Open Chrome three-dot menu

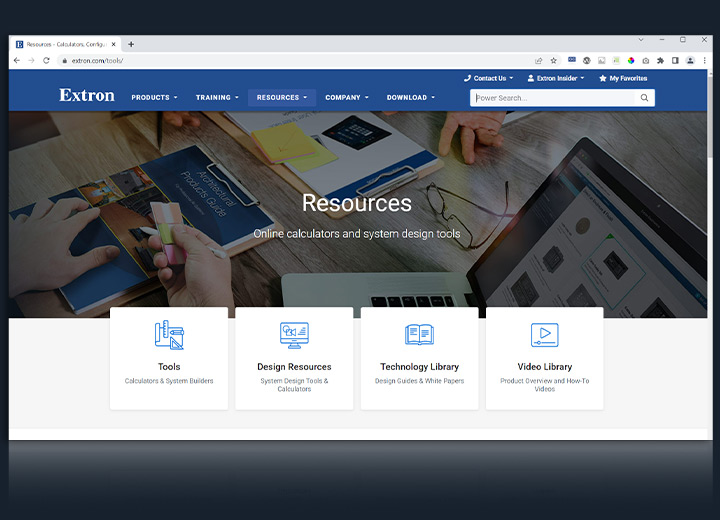(705, 60)
